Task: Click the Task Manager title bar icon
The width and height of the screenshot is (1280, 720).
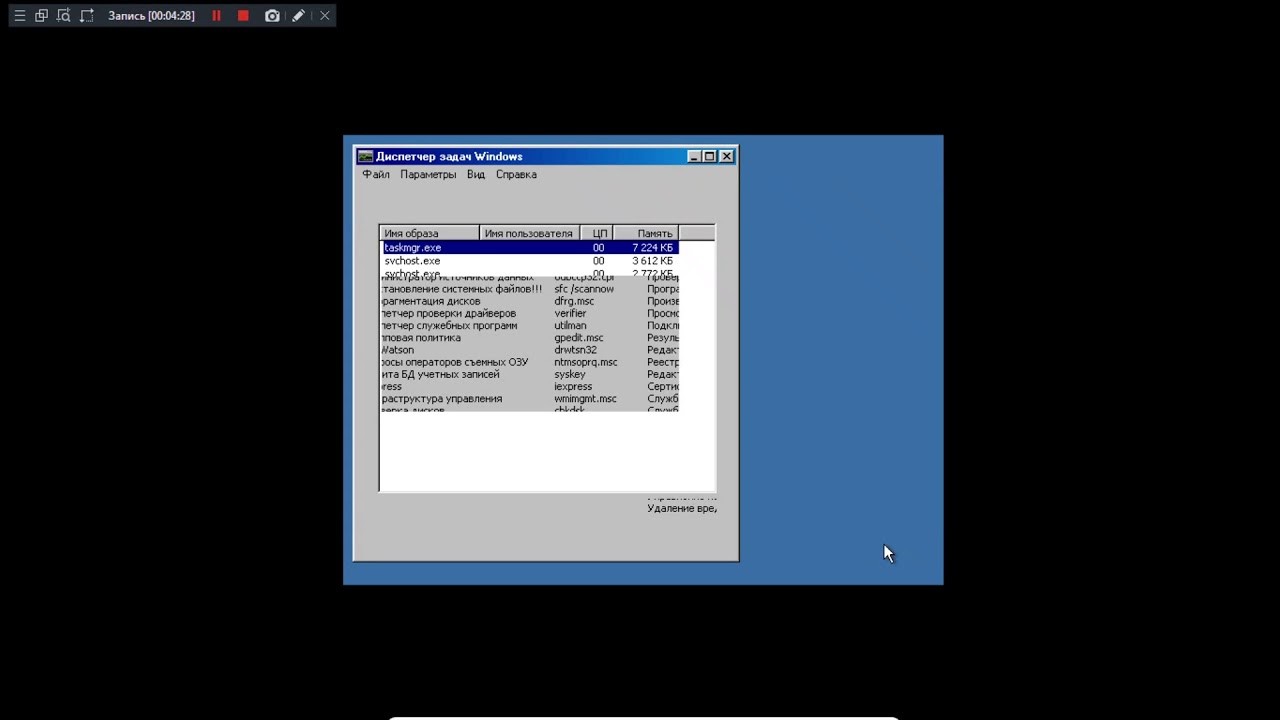Action: (365, 156)
